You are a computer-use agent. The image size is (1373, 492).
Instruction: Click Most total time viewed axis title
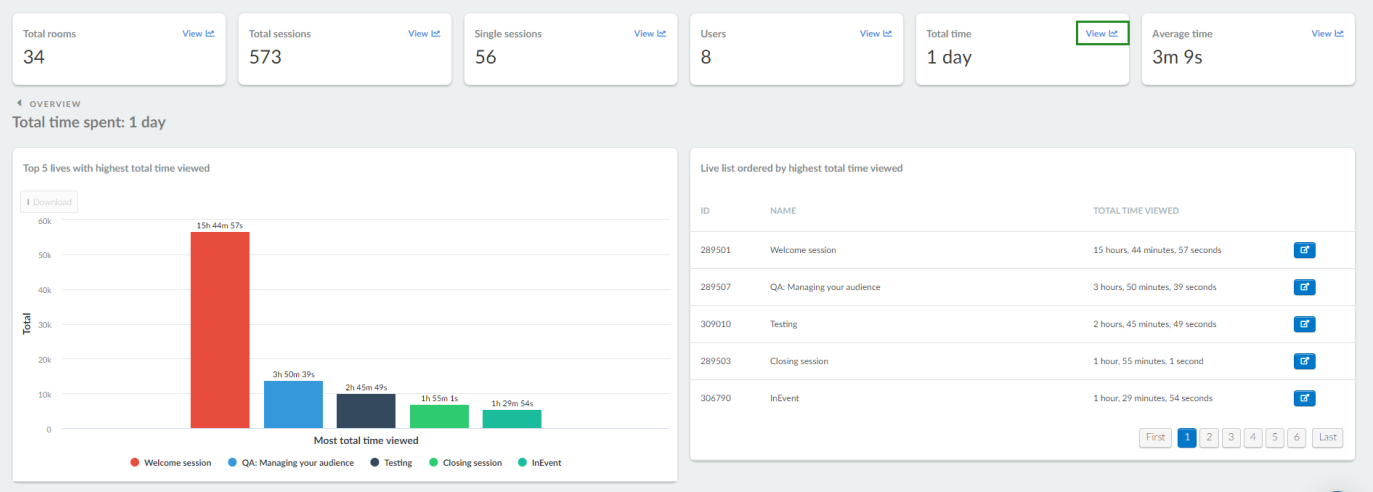(x=366, y=440)
